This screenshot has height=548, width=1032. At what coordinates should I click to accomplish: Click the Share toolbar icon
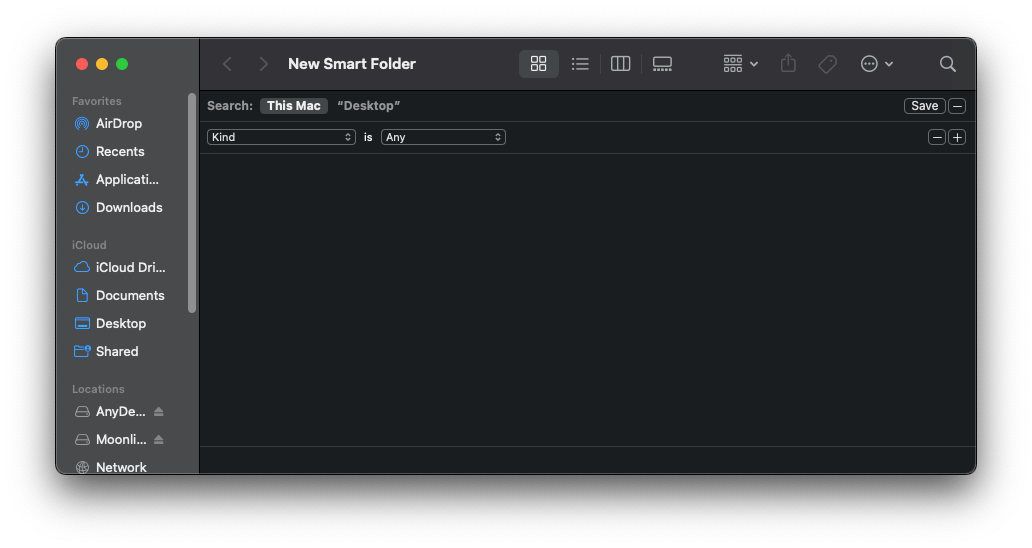click(x=788, y=64)
